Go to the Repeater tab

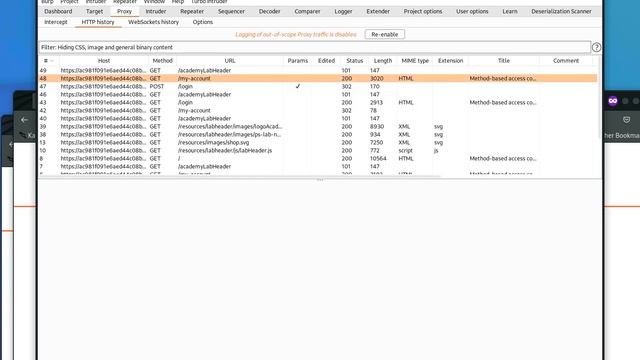coord(192,11)
